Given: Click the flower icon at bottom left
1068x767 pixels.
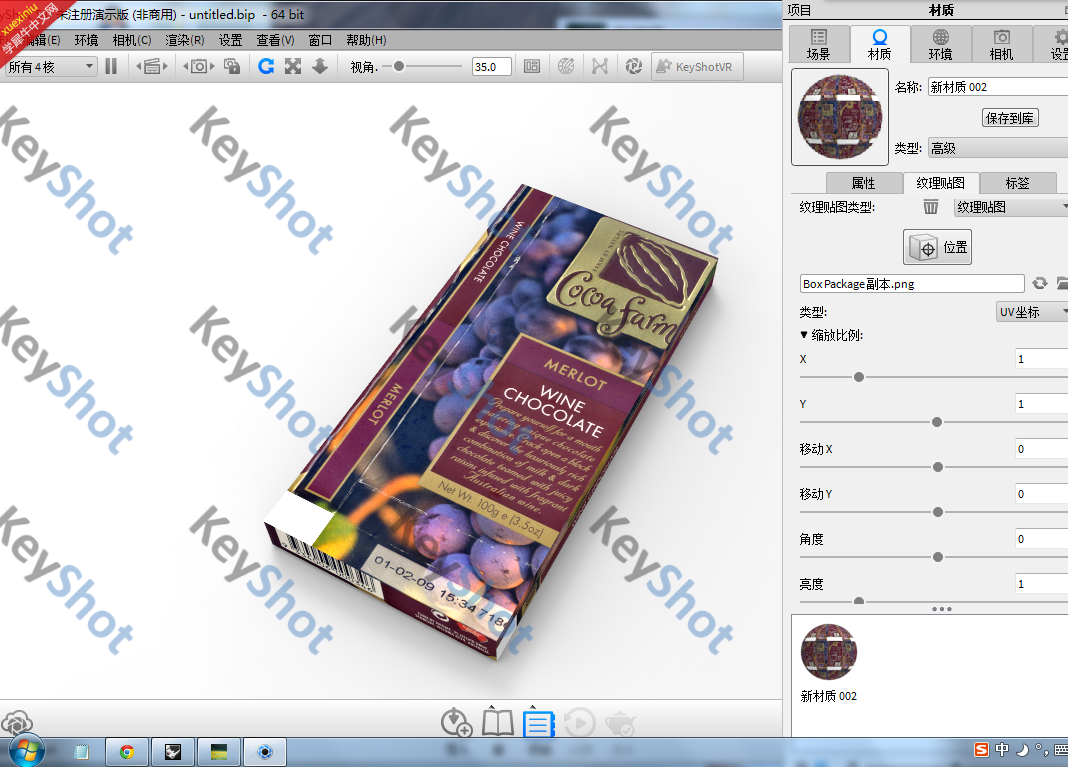Looking at the screenshot, I should (17, 722).
